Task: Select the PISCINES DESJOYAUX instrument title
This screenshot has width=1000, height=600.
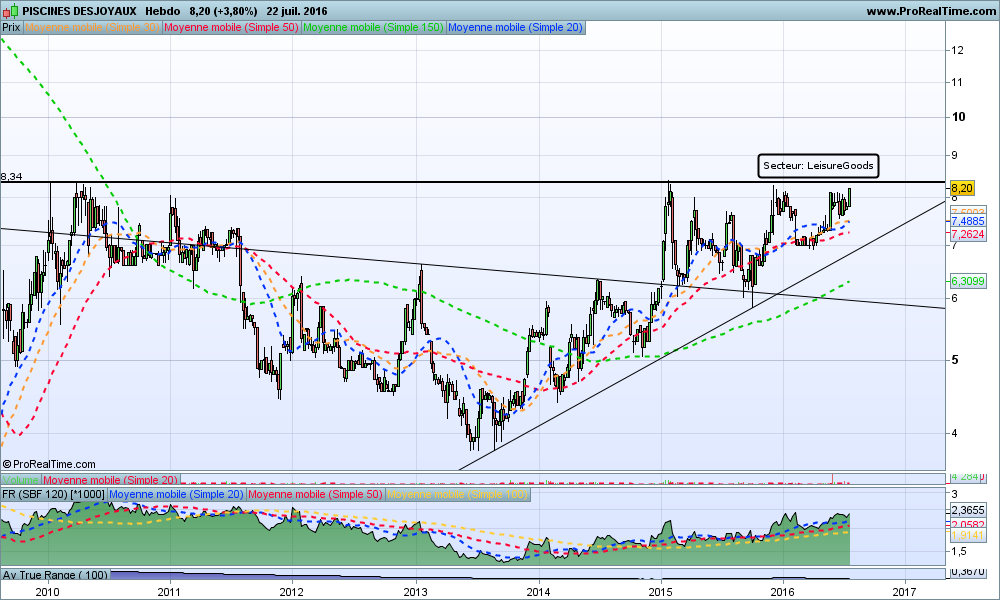Action: click(79, 11)
